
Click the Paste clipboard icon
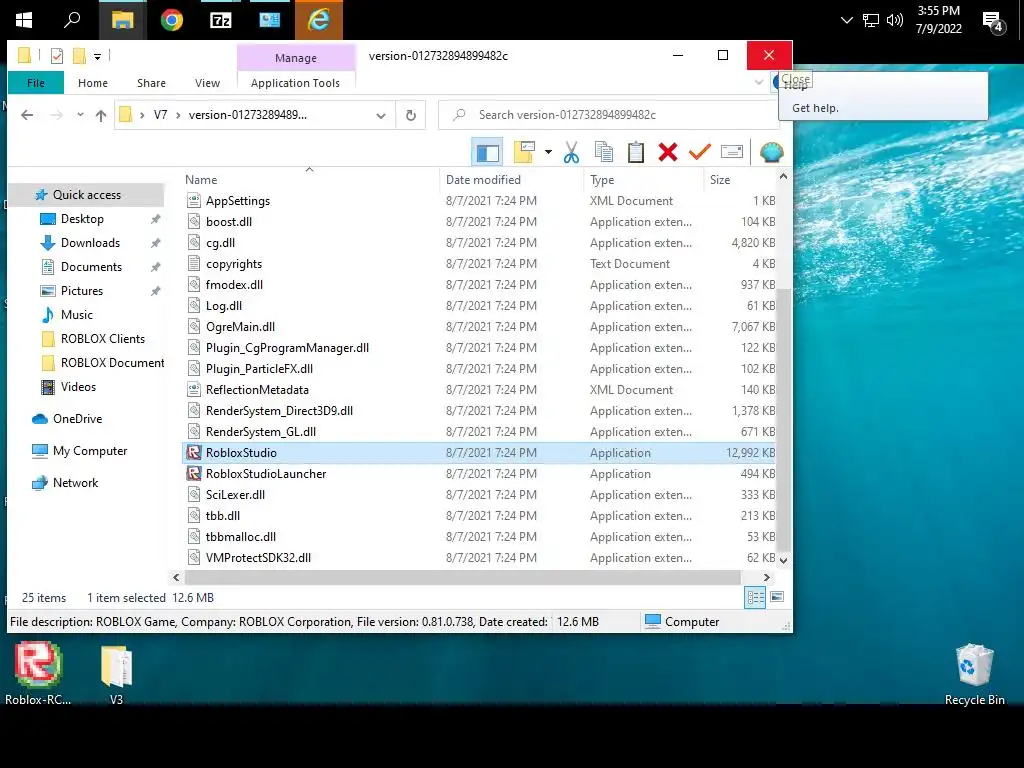(x=635, y=152)
